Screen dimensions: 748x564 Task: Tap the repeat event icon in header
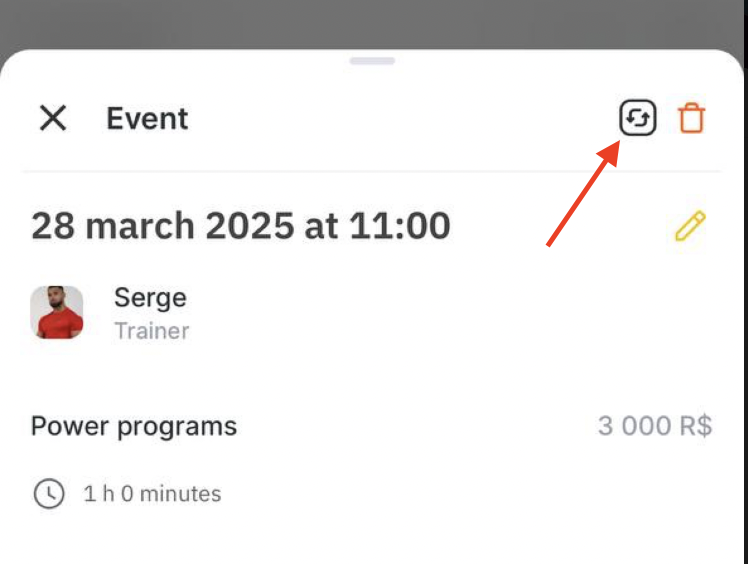(637, 117)
